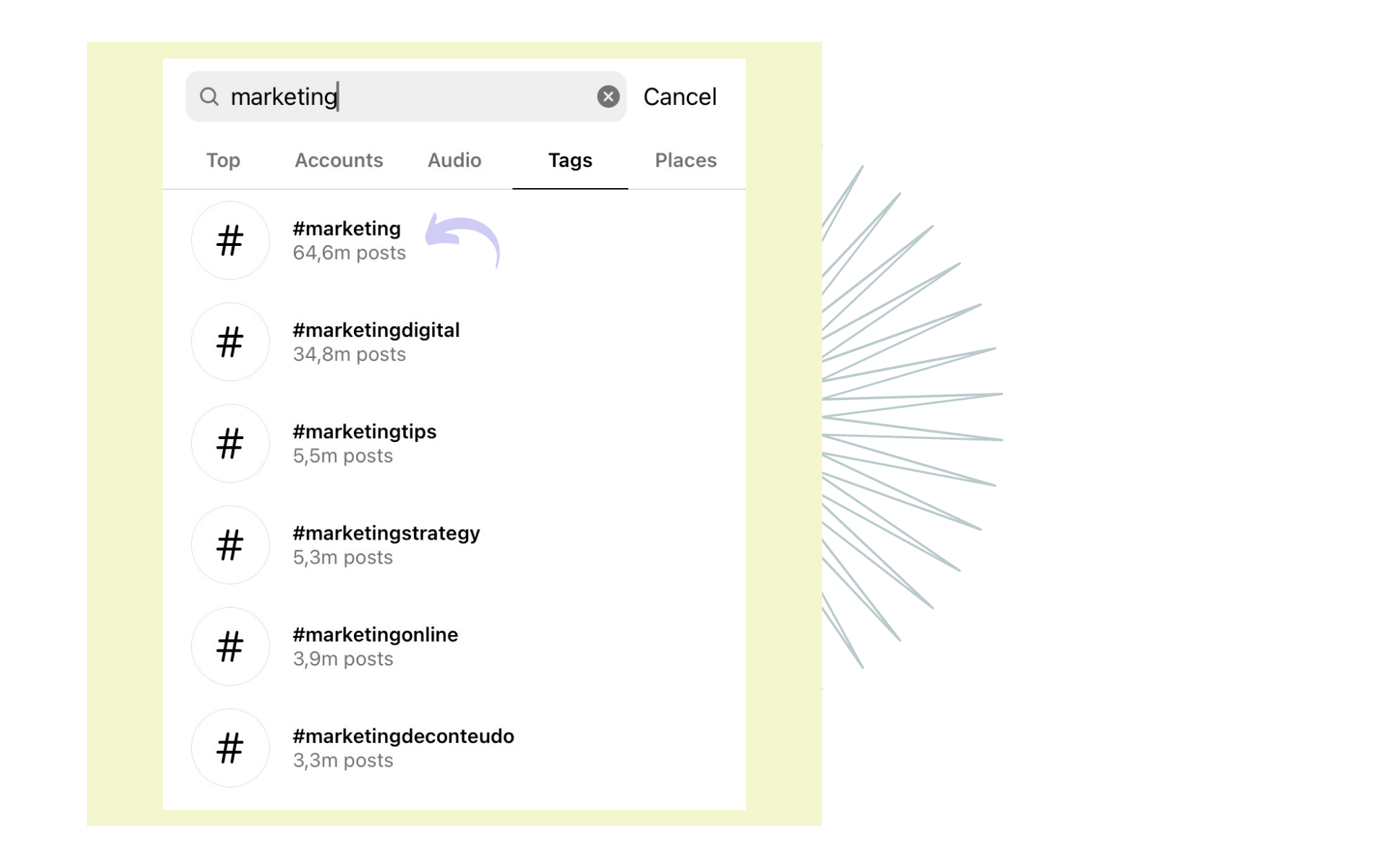This screenshot has height=868, width=1375.
Task: Clear the search field with the X icon
Action: 608,96
